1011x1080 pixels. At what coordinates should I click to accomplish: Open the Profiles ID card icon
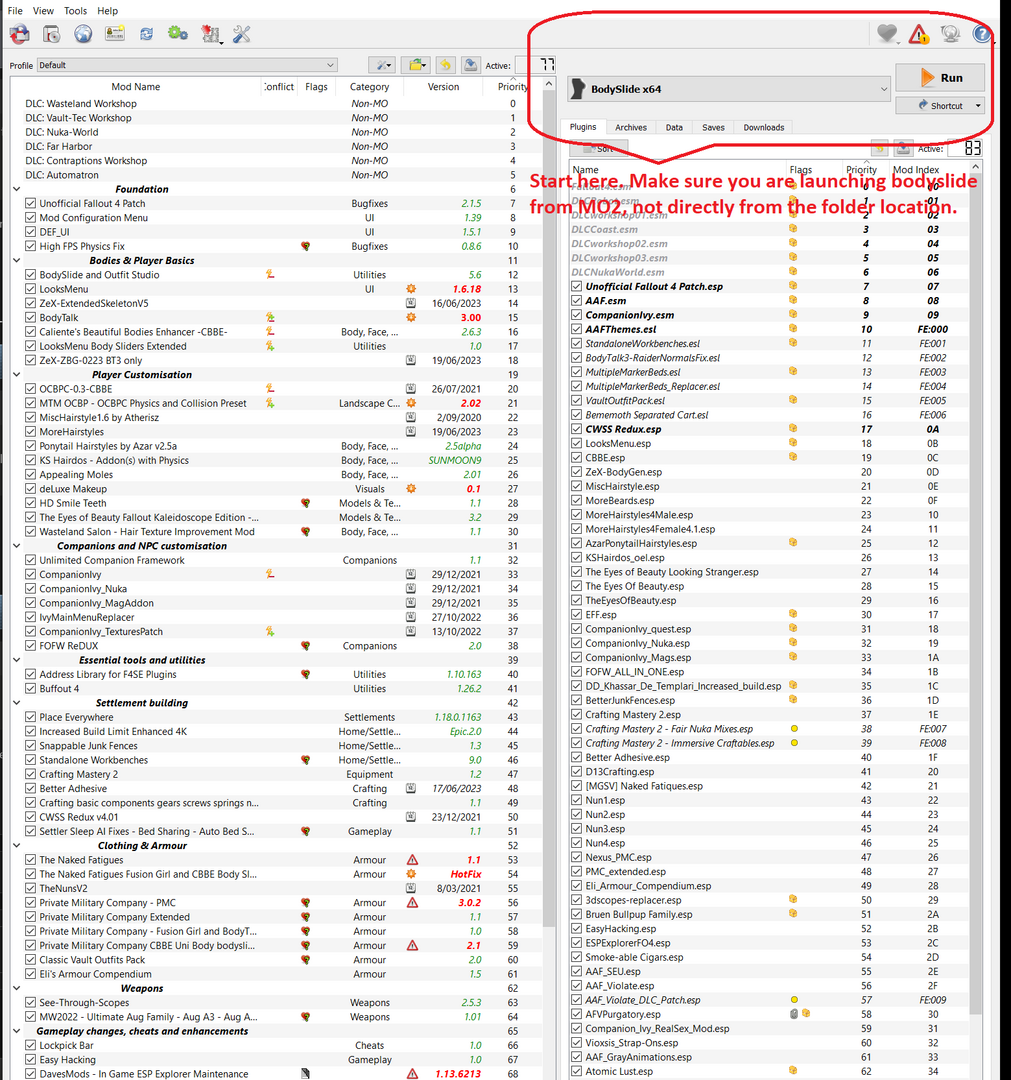click(x=114, y=33)
